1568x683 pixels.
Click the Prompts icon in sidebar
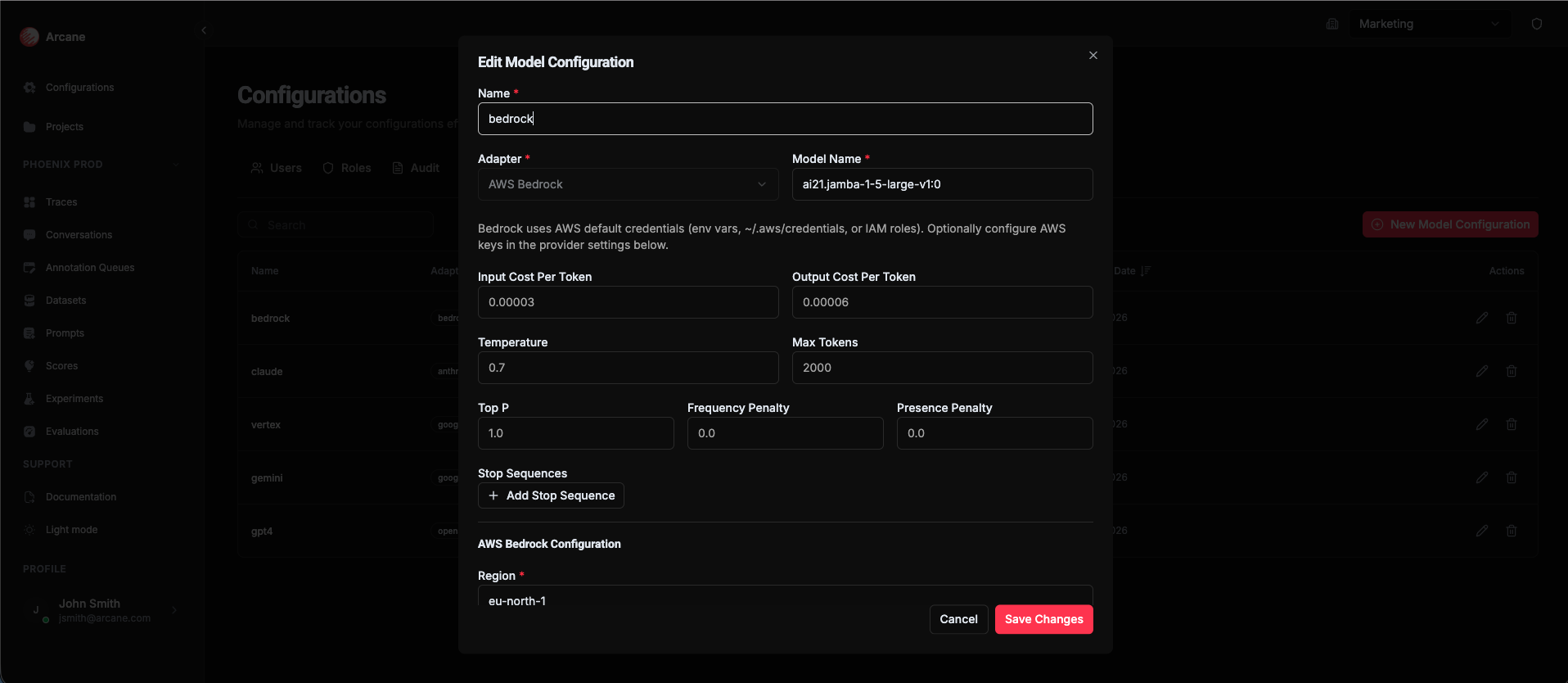point(29,333)
